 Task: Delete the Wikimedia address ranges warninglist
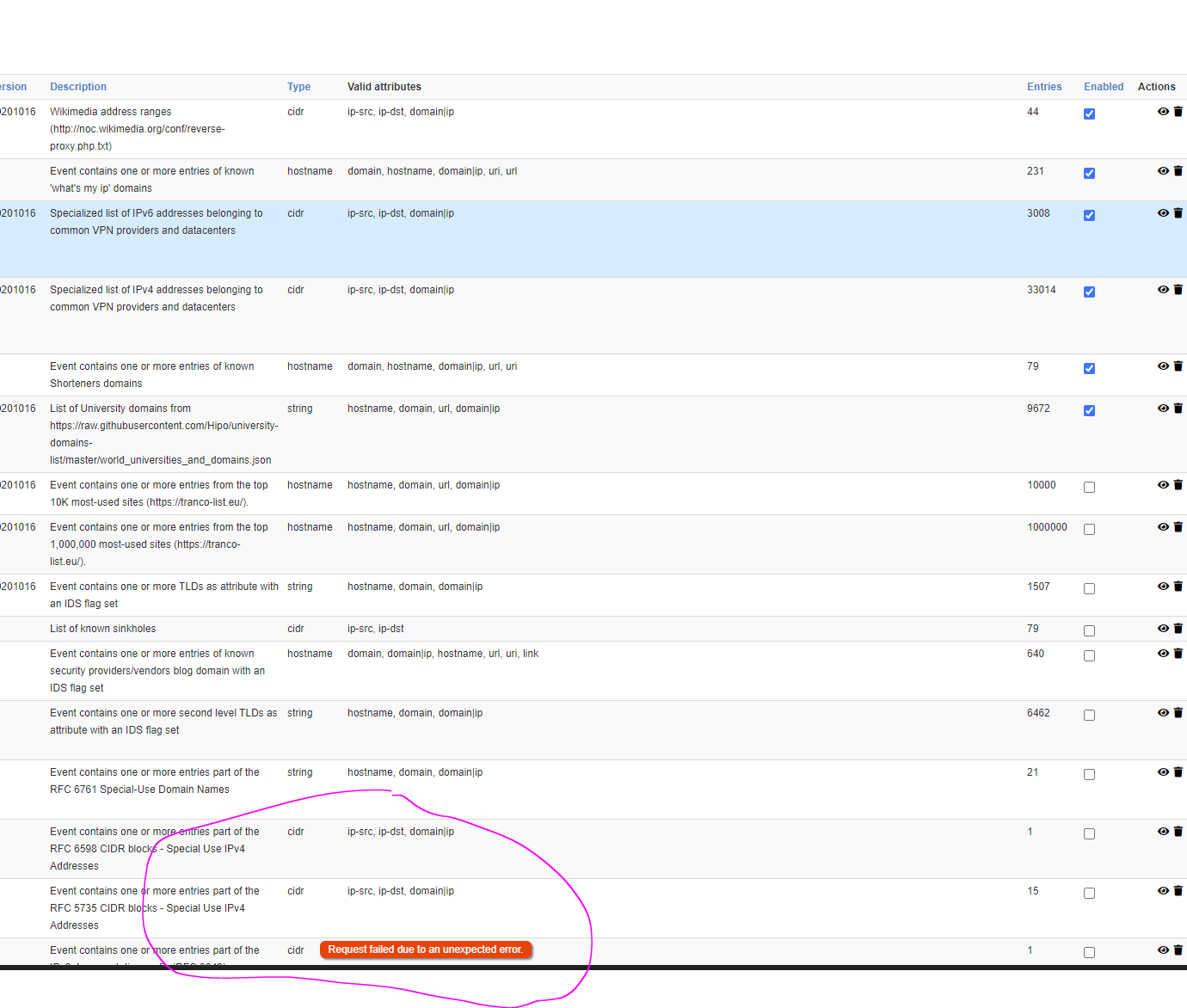pos(1178,112)
